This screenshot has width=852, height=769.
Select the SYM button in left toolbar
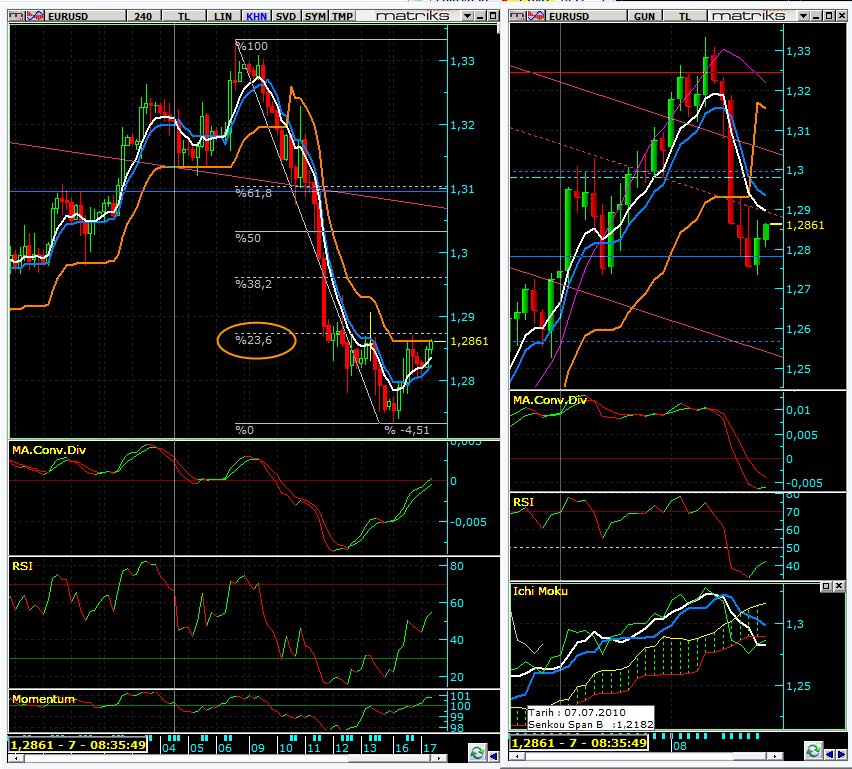pyautogui.click(x=314, y=17)
